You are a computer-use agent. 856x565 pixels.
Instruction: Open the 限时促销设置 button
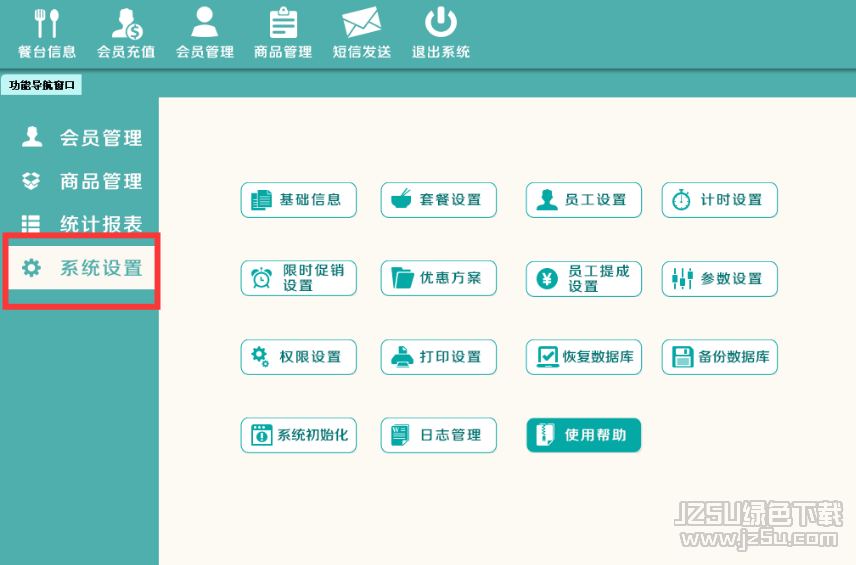click(x=299, y=278)
